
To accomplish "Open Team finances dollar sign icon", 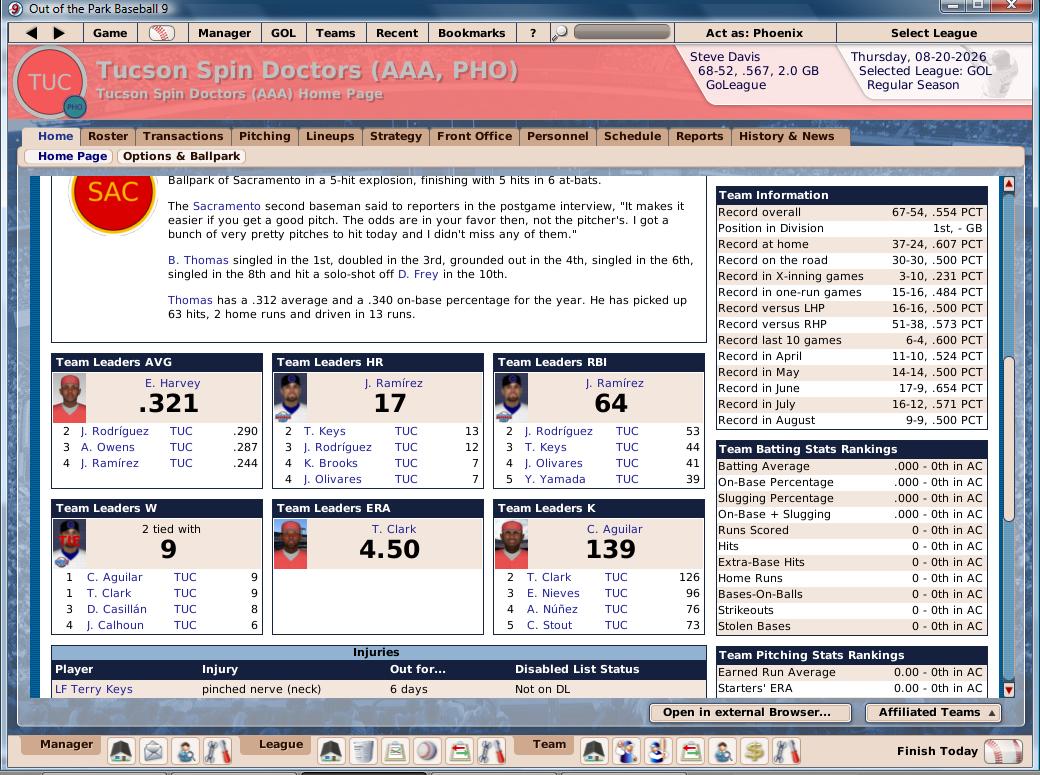I will click(755, 750).
